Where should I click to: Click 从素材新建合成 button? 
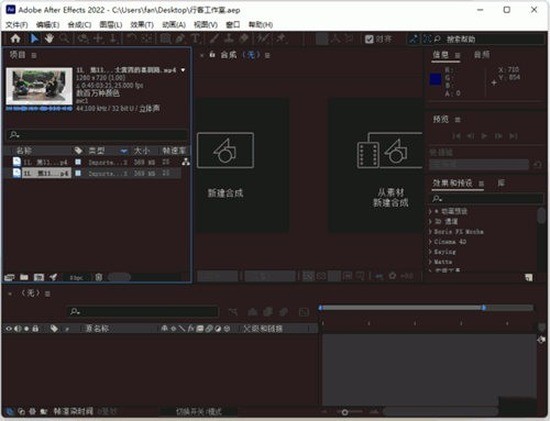(x=376, y=165)
